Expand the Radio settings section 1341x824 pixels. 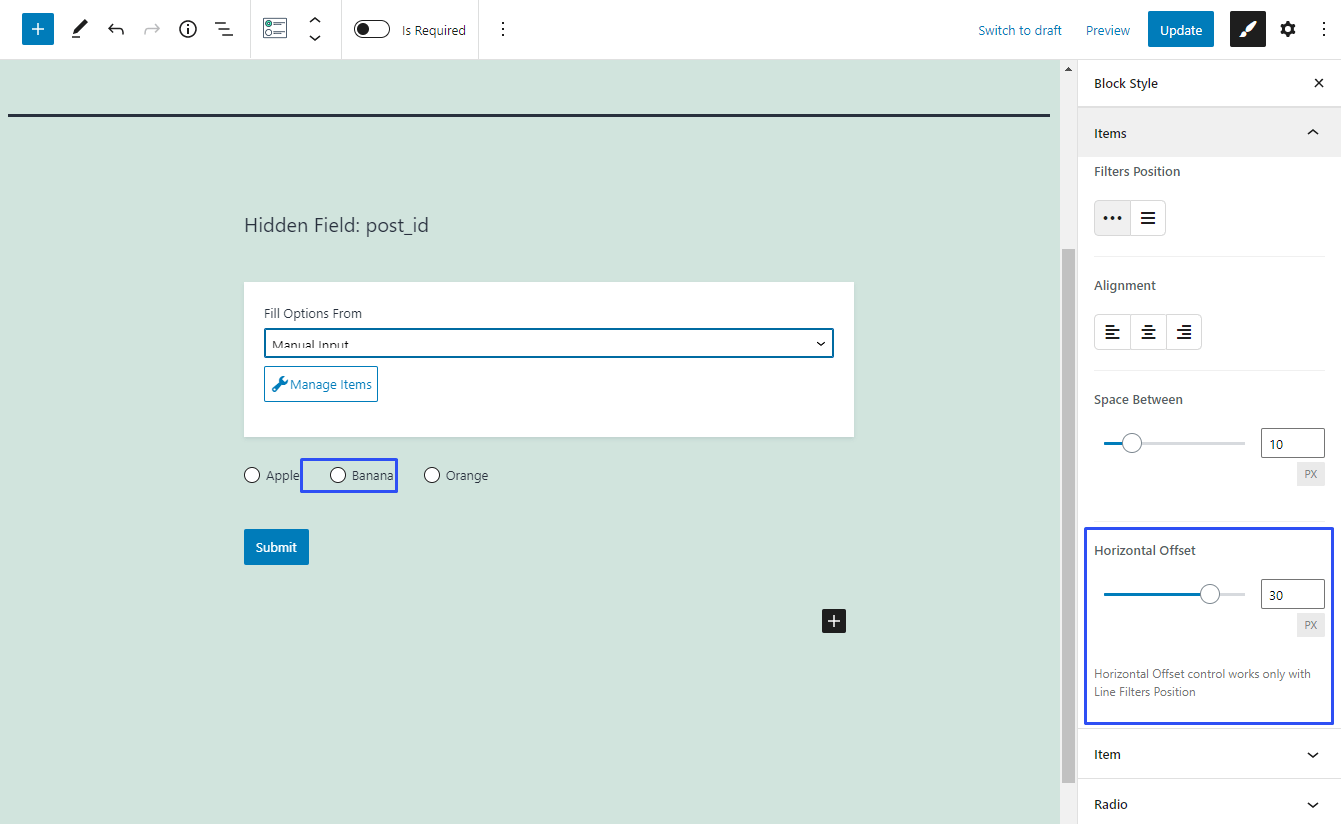(x=1313, y=804)
